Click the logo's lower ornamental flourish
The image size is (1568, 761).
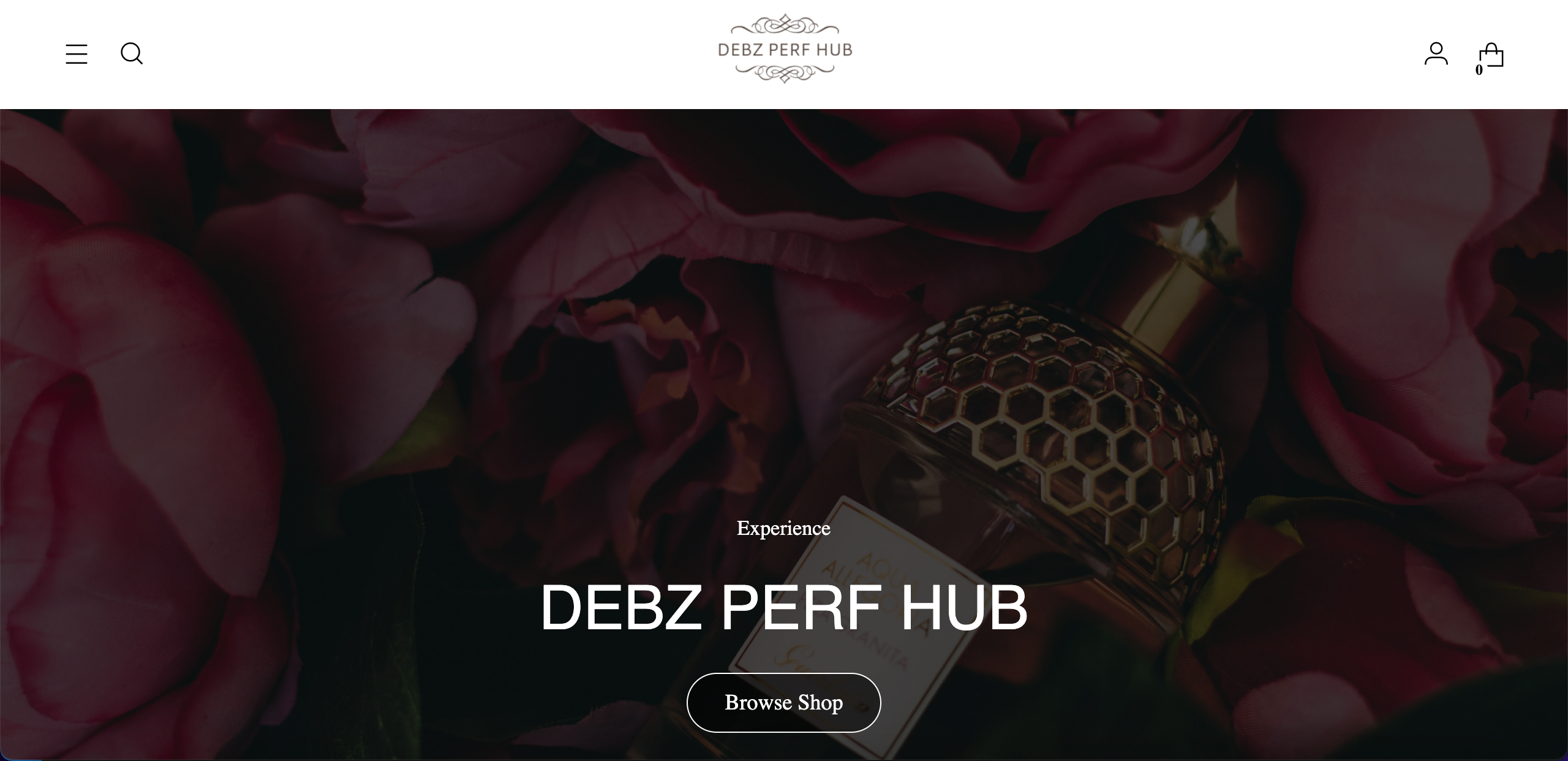[x=785, y=72]
